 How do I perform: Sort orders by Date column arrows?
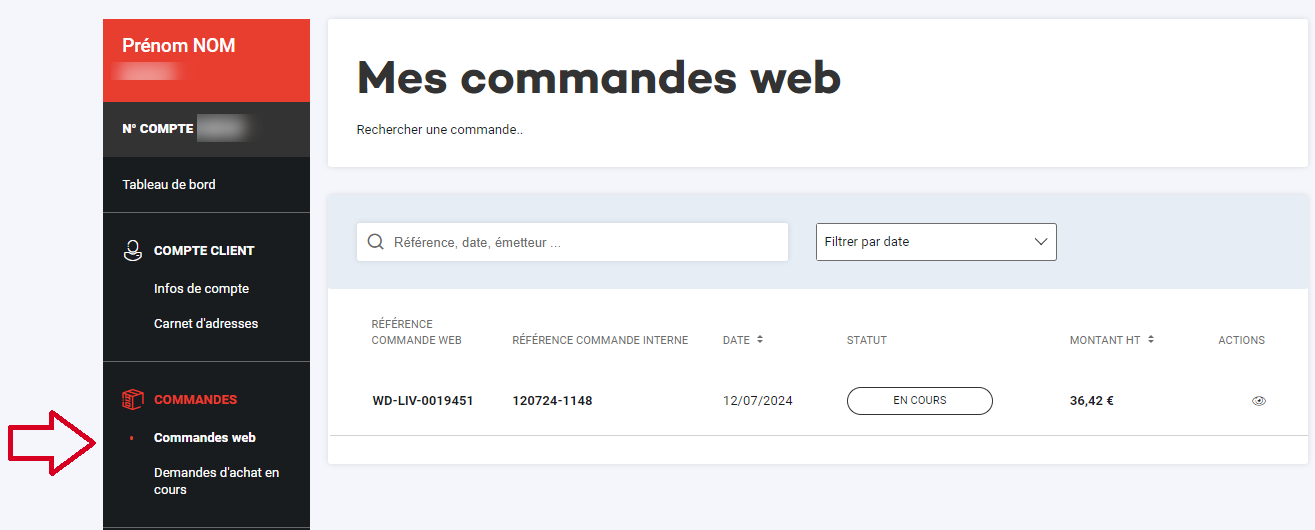(760, 340)
